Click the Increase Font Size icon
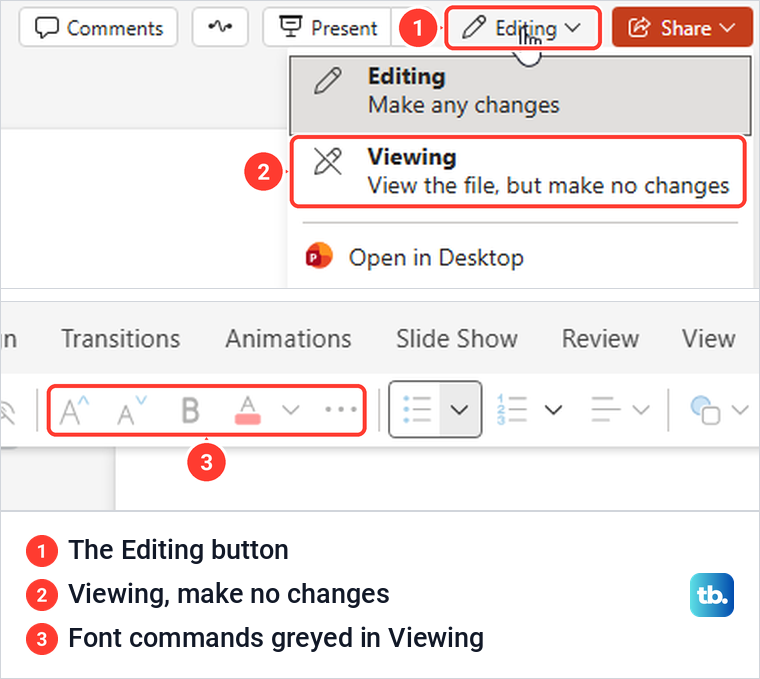The image size is (760, 679). click(74, 411)
